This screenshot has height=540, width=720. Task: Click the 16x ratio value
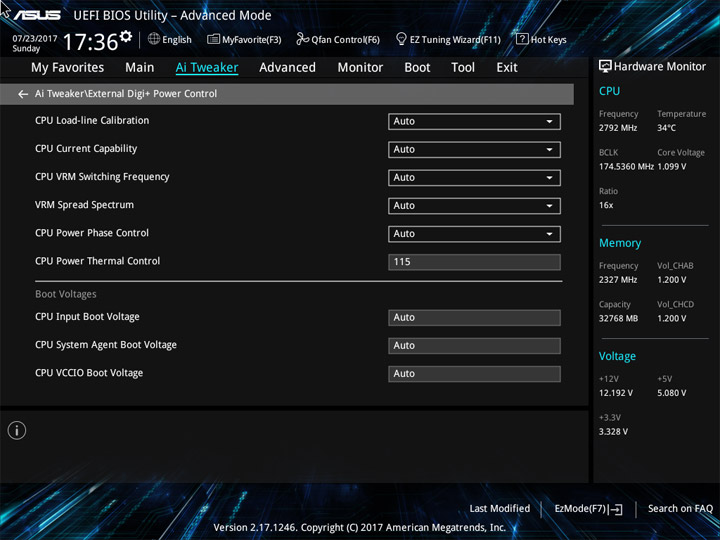coord(606,205)
